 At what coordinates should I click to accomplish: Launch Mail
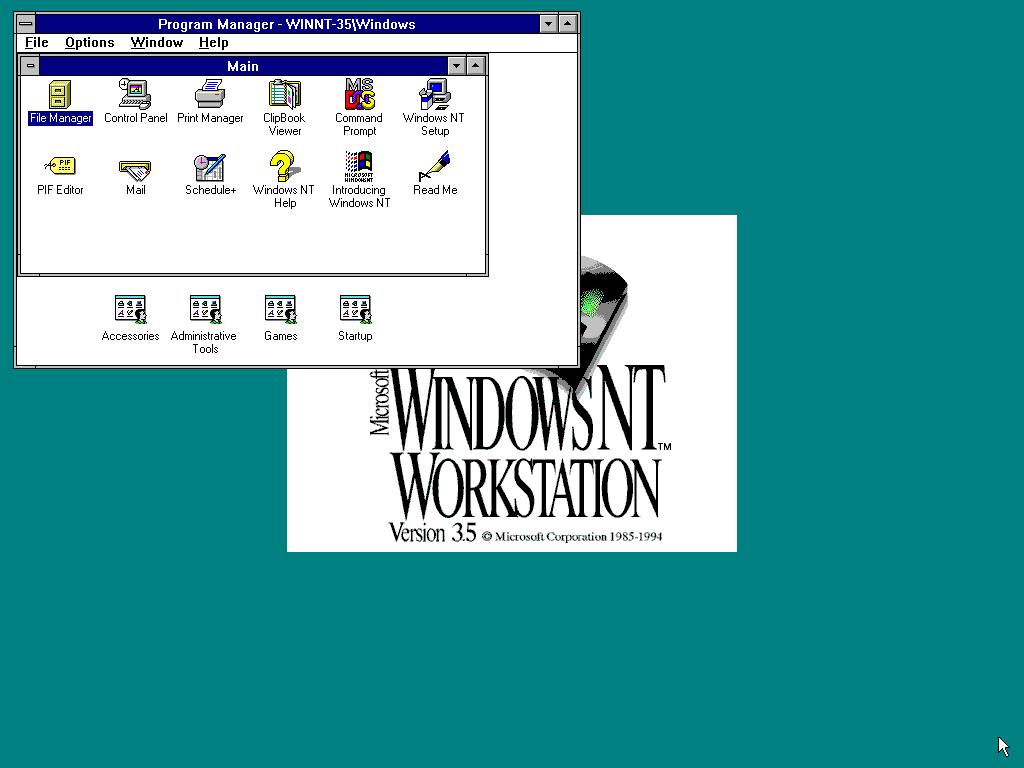click(135, 165)
